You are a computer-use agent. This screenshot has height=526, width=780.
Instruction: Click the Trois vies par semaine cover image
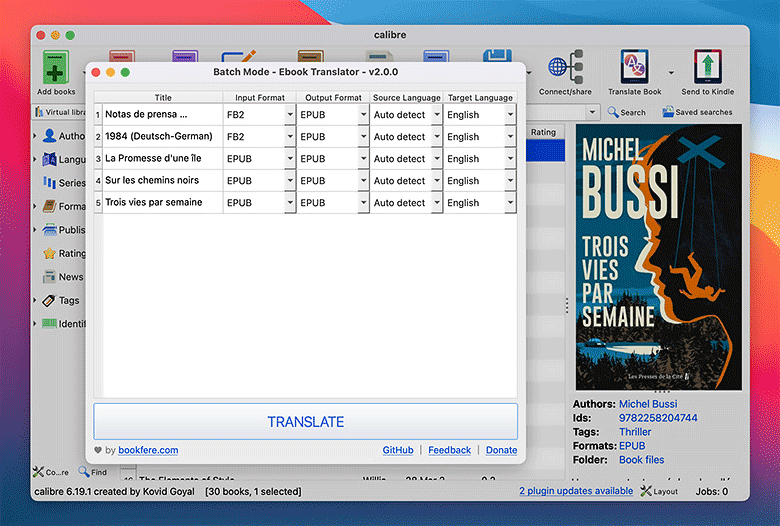coord(659,257)
